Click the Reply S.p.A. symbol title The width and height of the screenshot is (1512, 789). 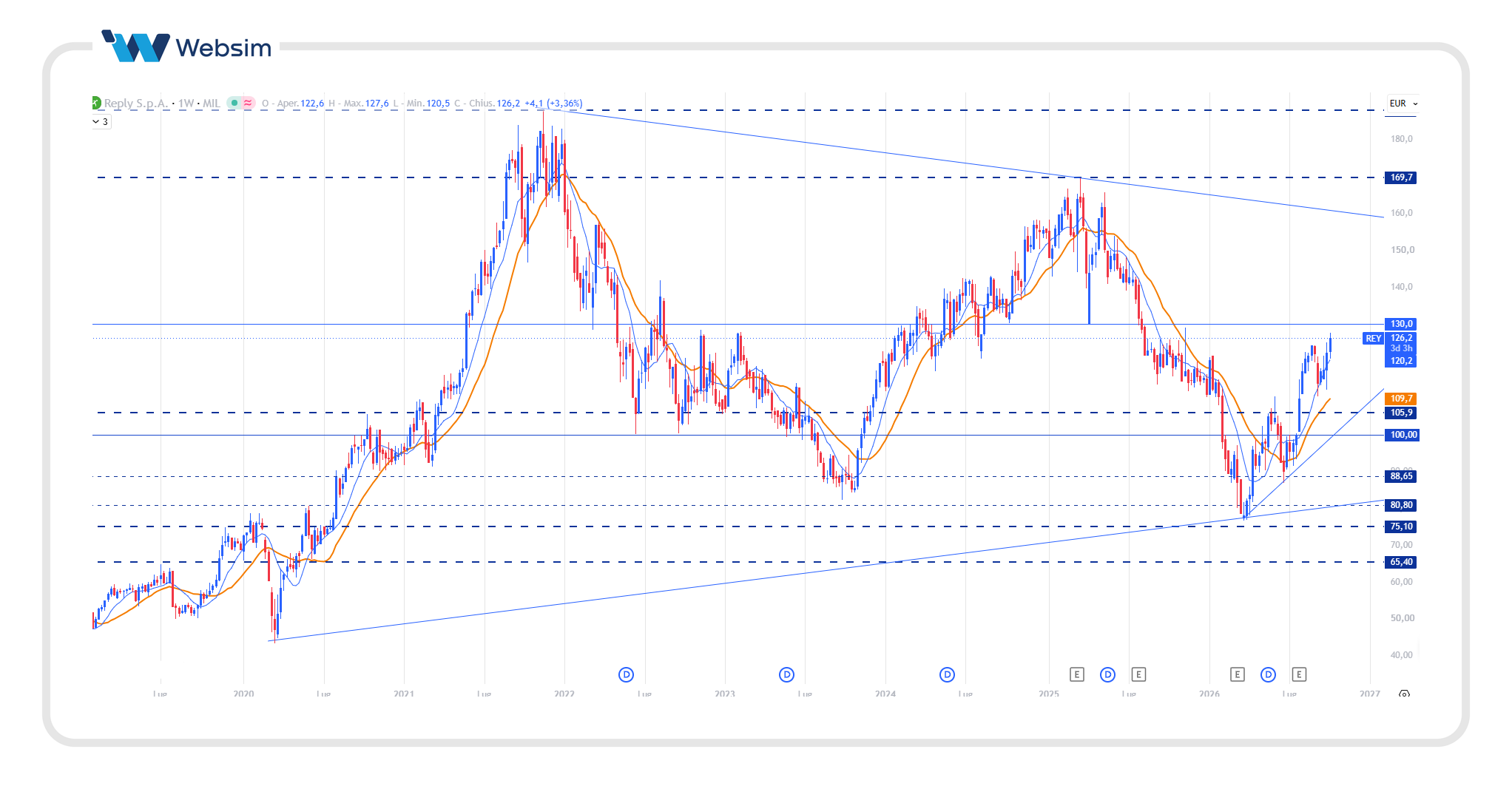135,104
